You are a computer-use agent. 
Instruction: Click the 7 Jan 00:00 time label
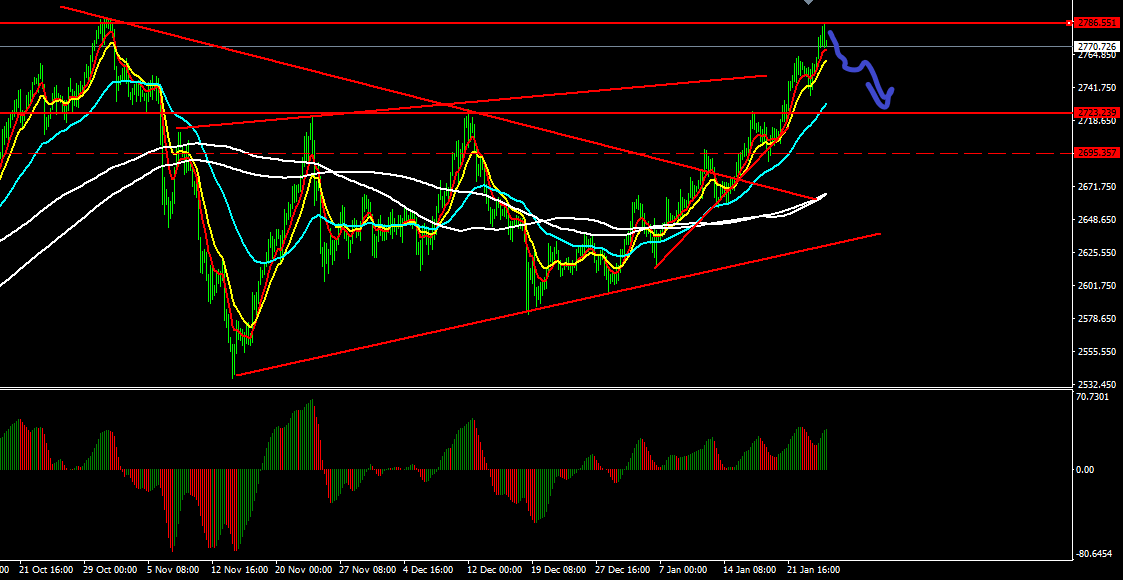685,570
